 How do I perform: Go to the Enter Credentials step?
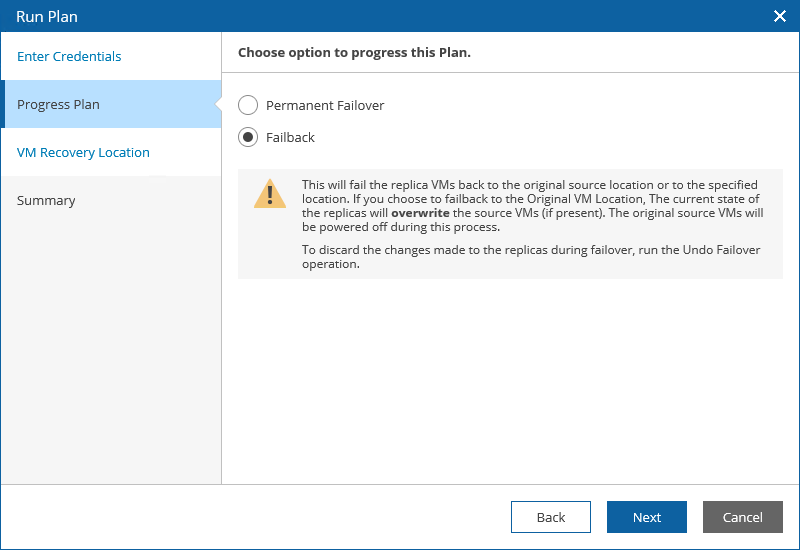pyautogui.click(x=69, y=56)
